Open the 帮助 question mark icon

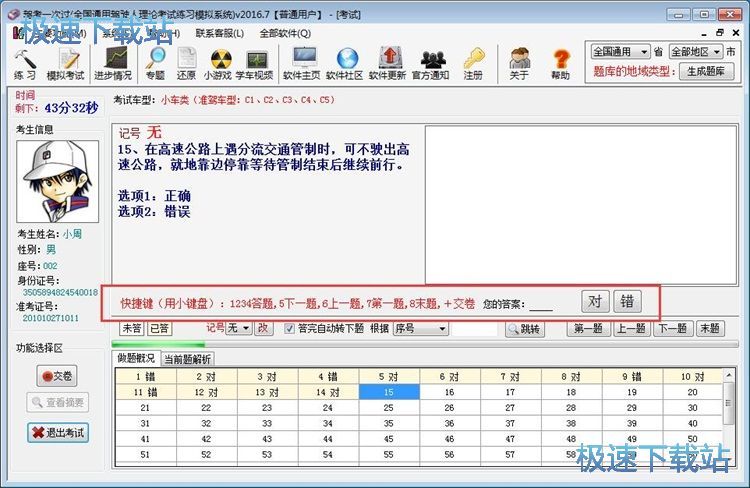click(x=560, y=63)
